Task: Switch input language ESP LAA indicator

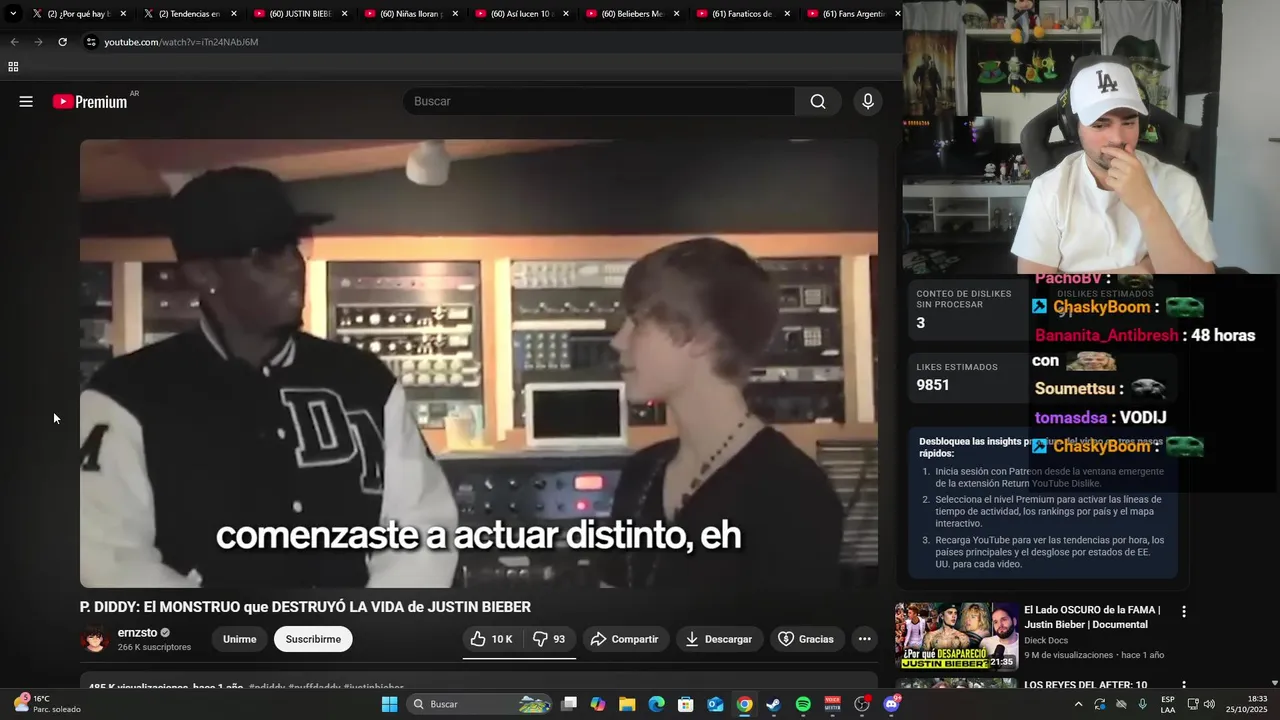Action: coord(1168,704)
